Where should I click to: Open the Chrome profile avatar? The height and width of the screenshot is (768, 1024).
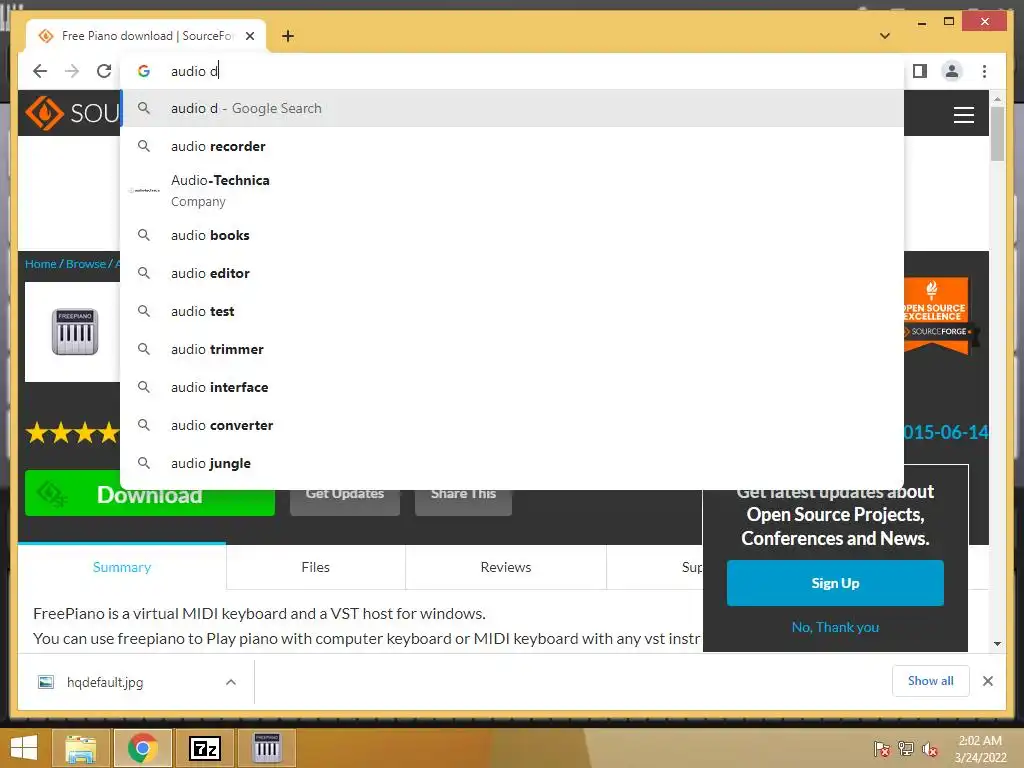[x=952, y=71]
